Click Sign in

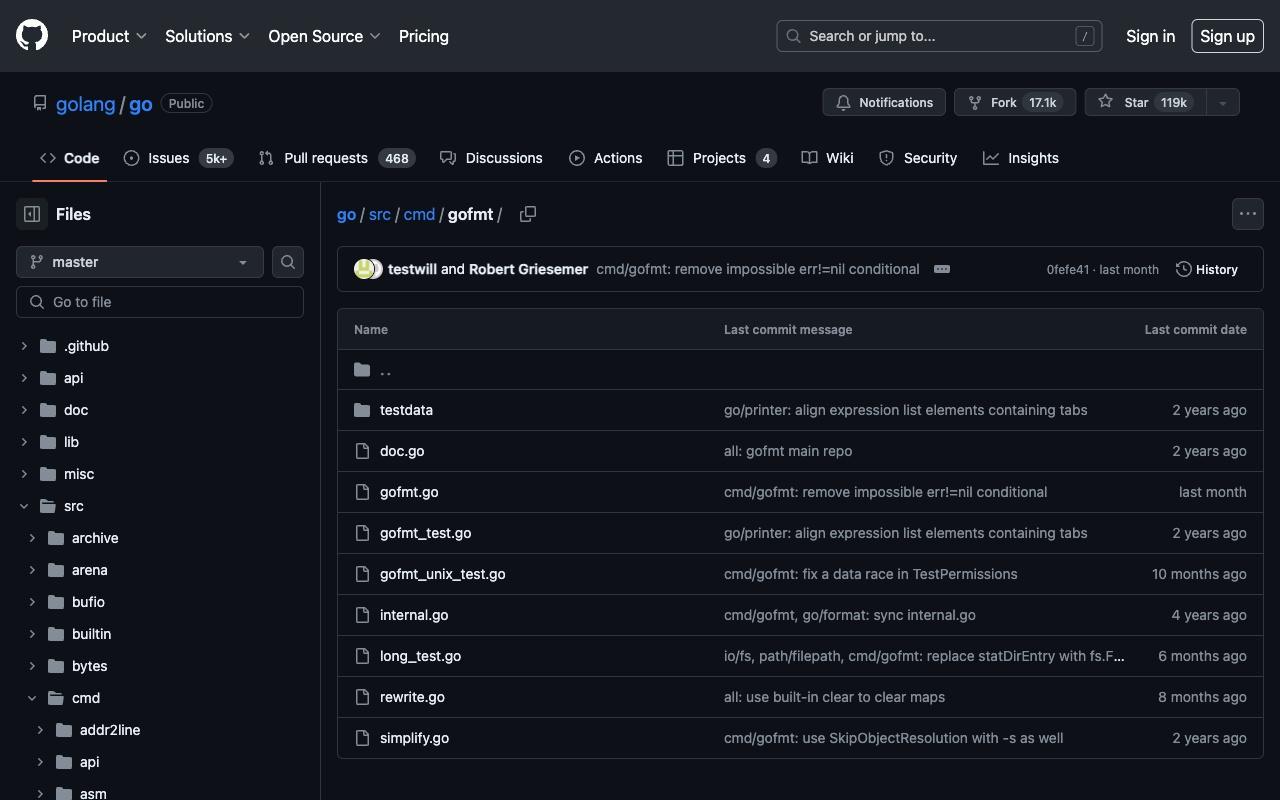[x=1150, y=36]
